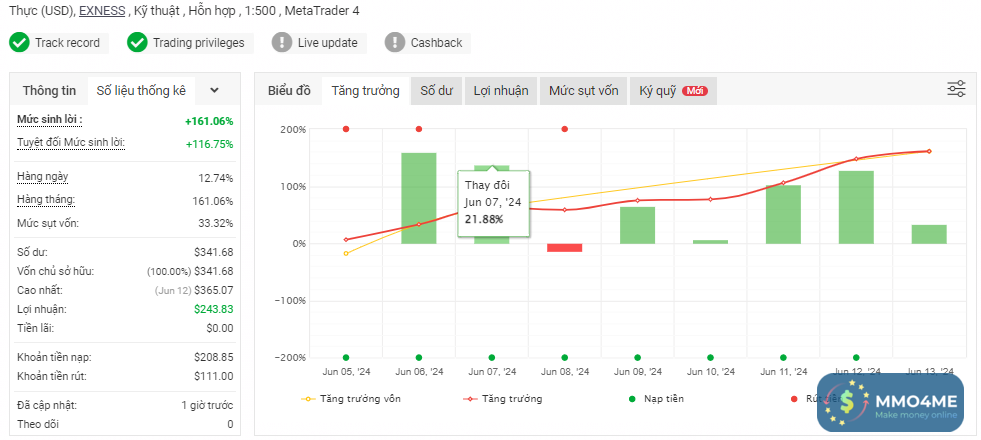Screen dimensions: 981x440
Task: Switch to the Số dư chart tab
Action: click(x=436, y=91)
